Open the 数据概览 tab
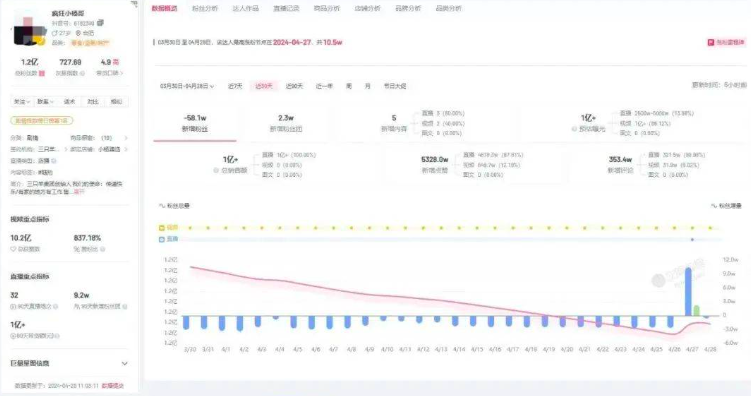 coord(164,9)
